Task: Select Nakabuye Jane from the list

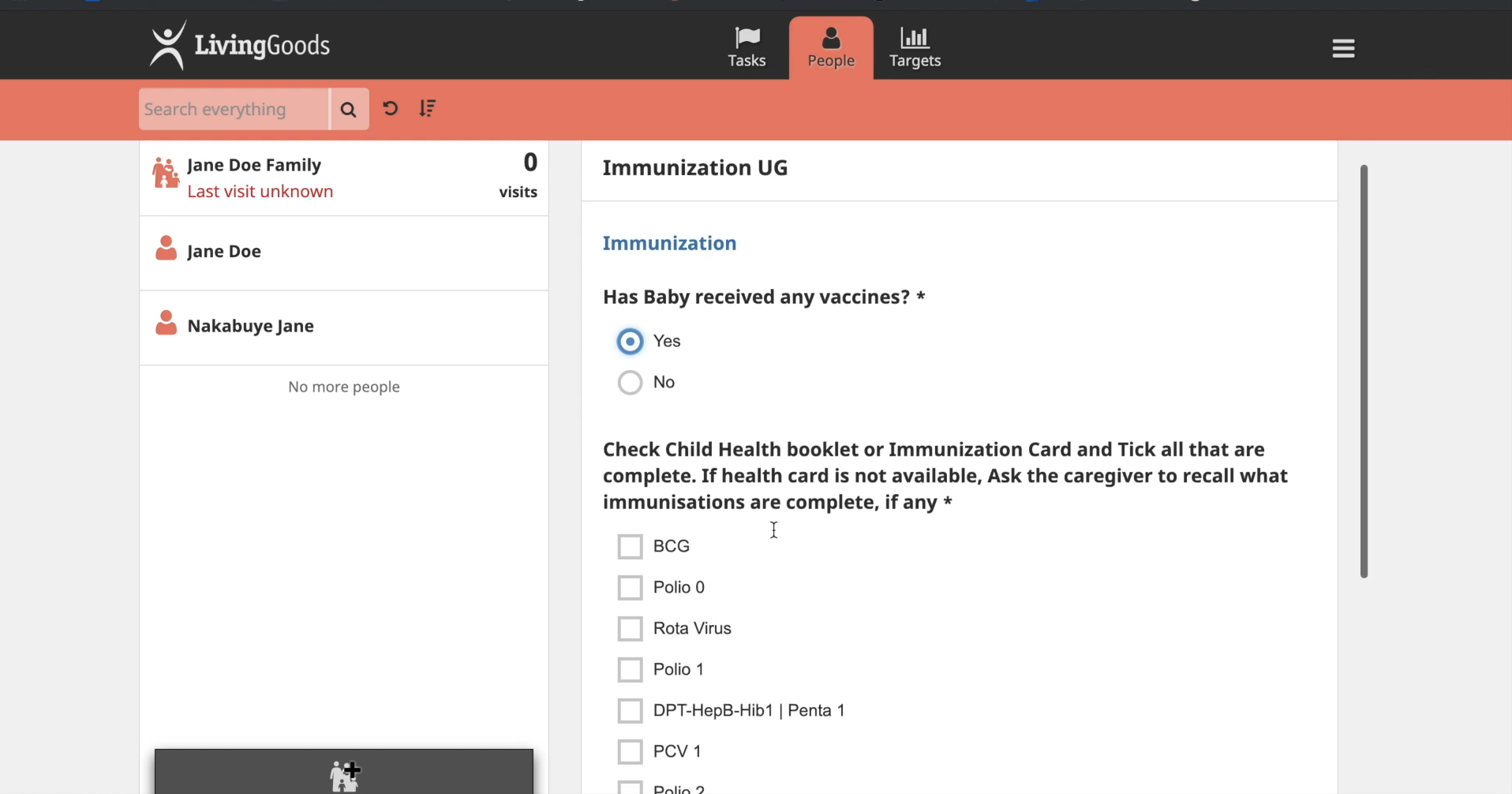Action: 251,326
